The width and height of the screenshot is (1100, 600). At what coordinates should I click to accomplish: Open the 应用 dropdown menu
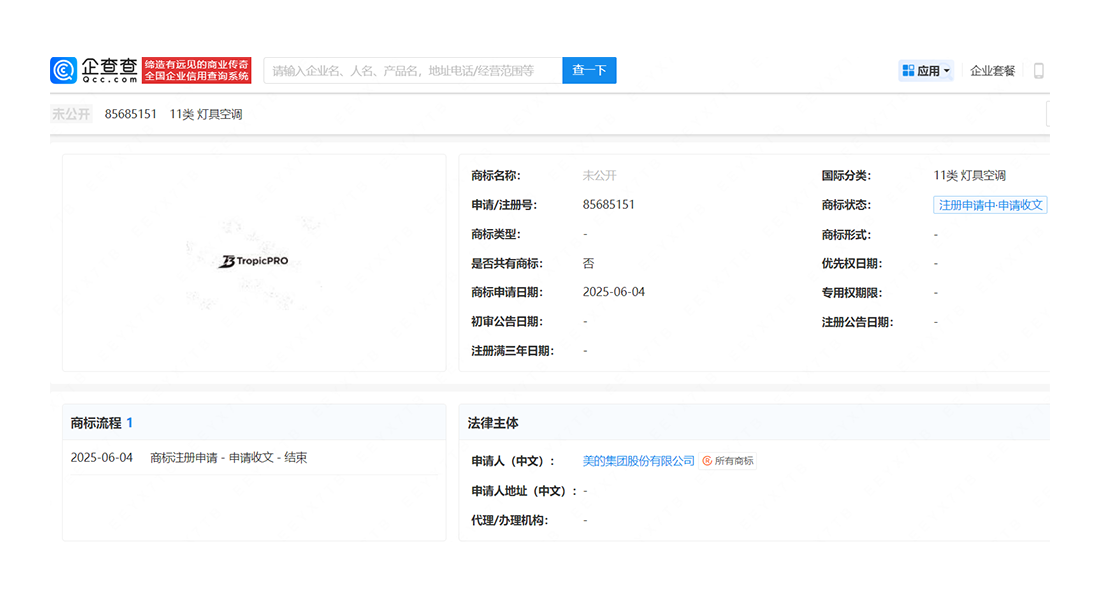tap(926, 71)
